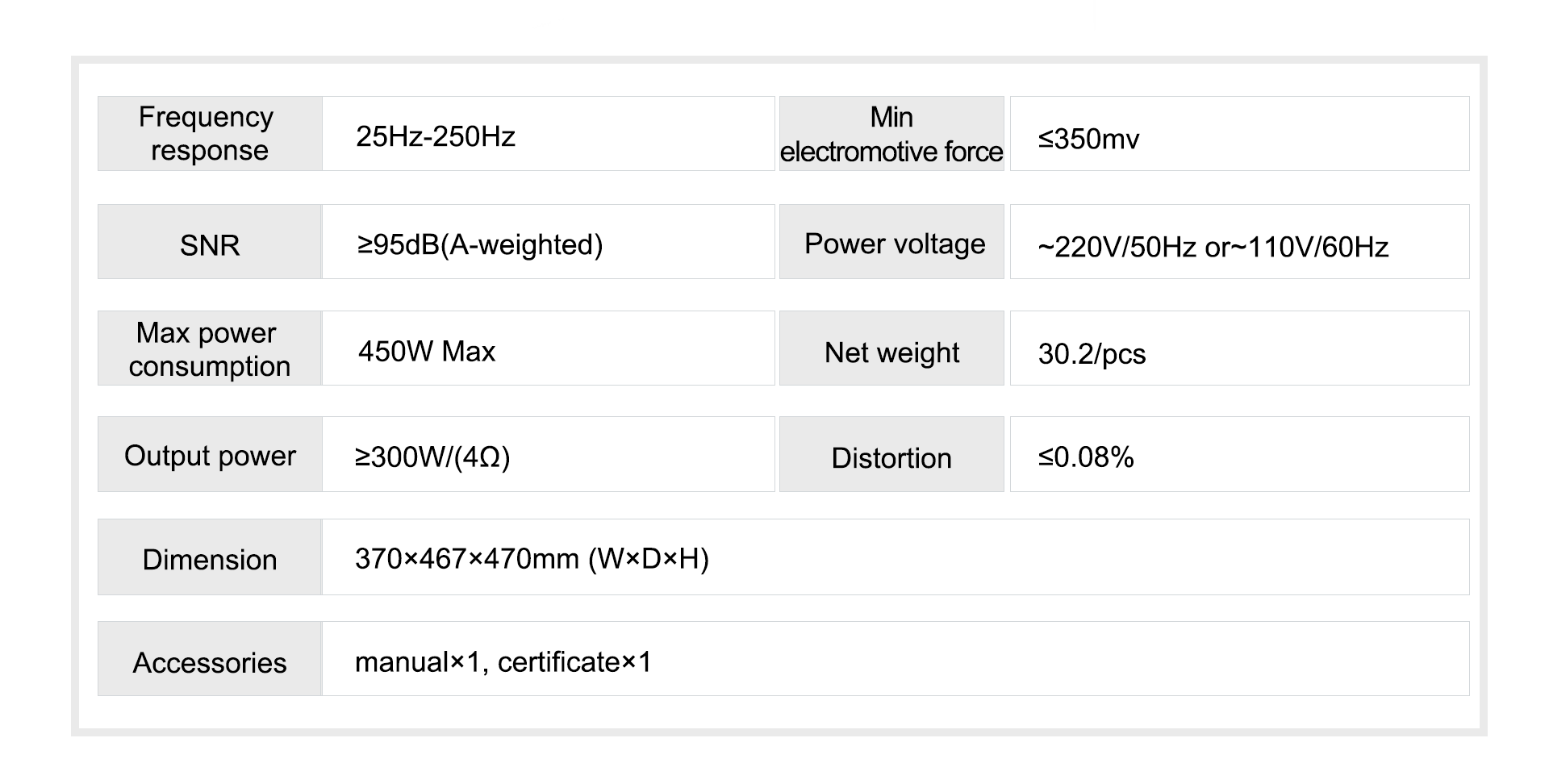Click the Net weight label cell
The image size is (1549, 784).
tap(891, 352)
